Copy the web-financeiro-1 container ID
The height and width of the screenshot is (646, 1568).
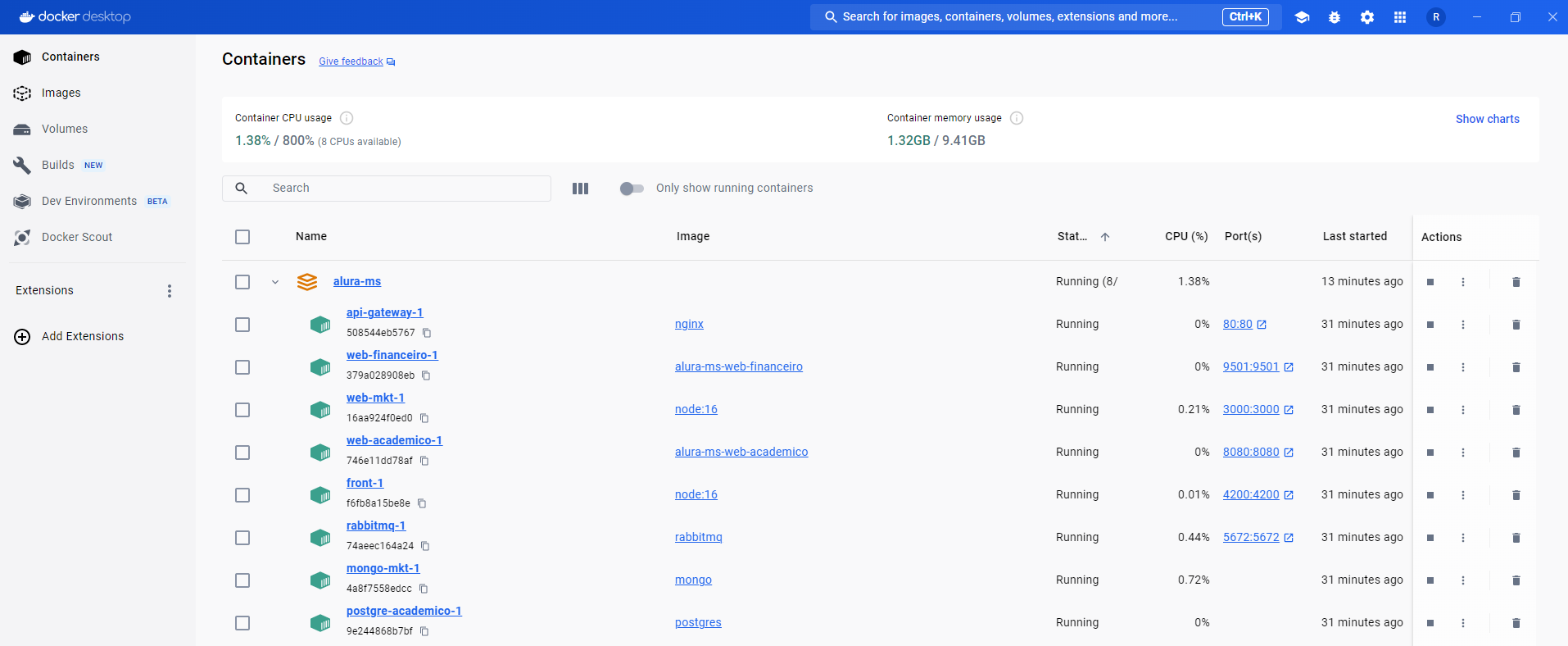click(x=426, y=375)
